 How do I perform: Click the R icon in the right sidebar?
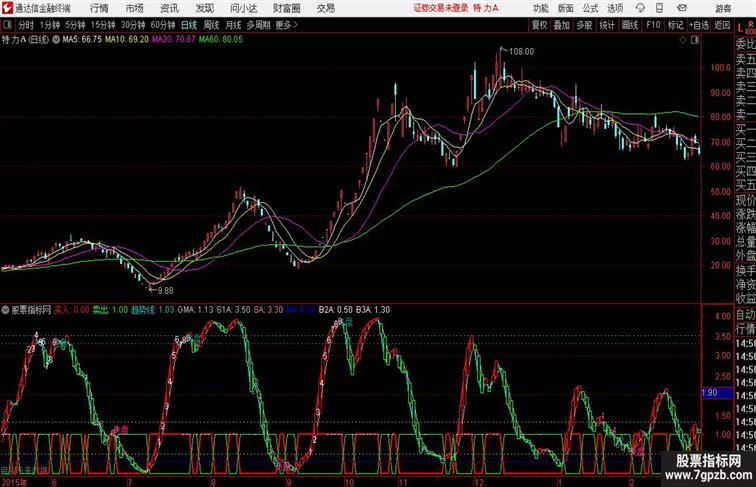(x=751, y=24)
